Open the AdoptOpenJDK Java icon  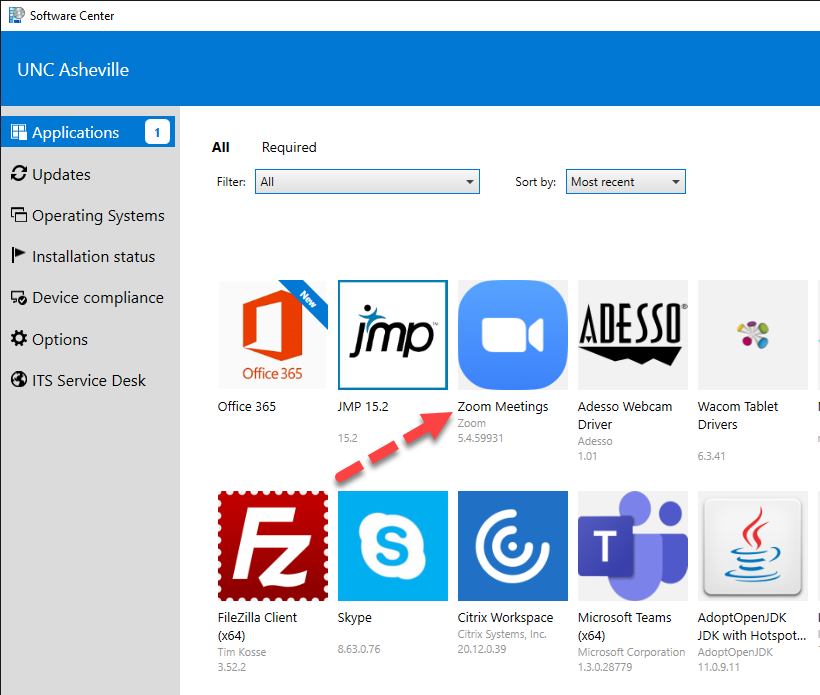[x=752, y=545]
